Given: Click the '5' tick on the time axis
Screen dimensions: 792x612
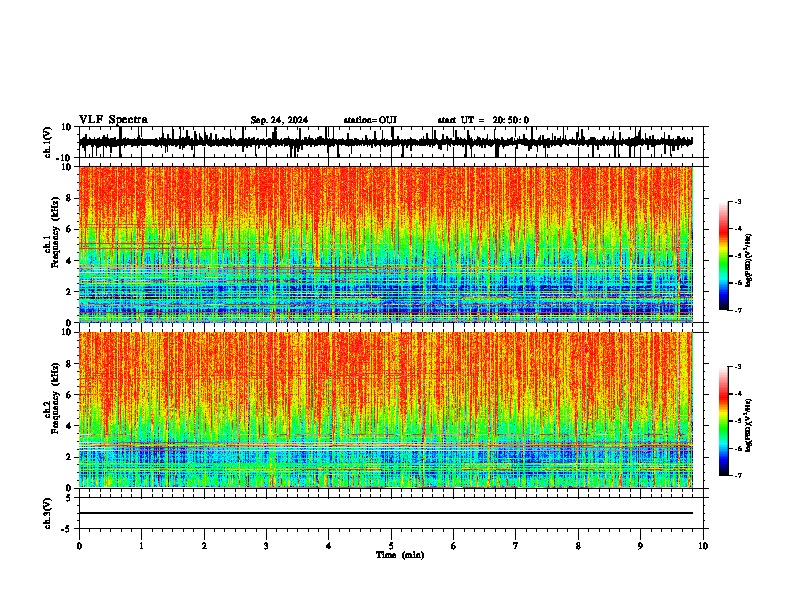Looking at the screenshot, I should point(391,546).
